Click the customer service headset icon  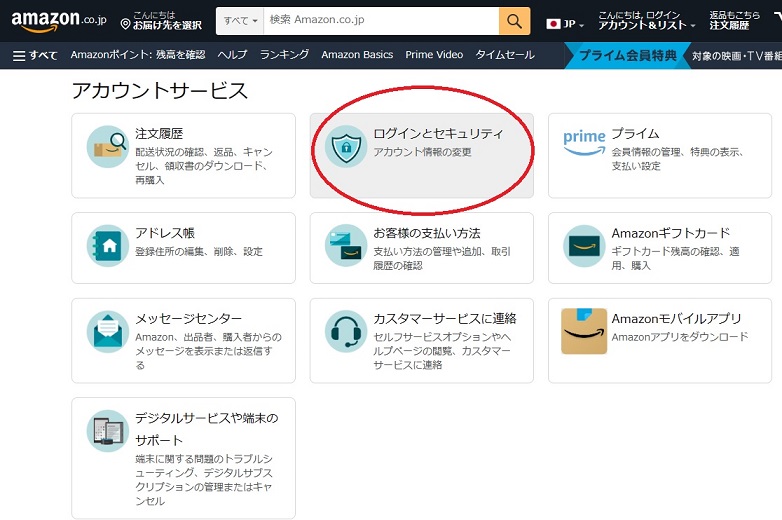(346, 332)
